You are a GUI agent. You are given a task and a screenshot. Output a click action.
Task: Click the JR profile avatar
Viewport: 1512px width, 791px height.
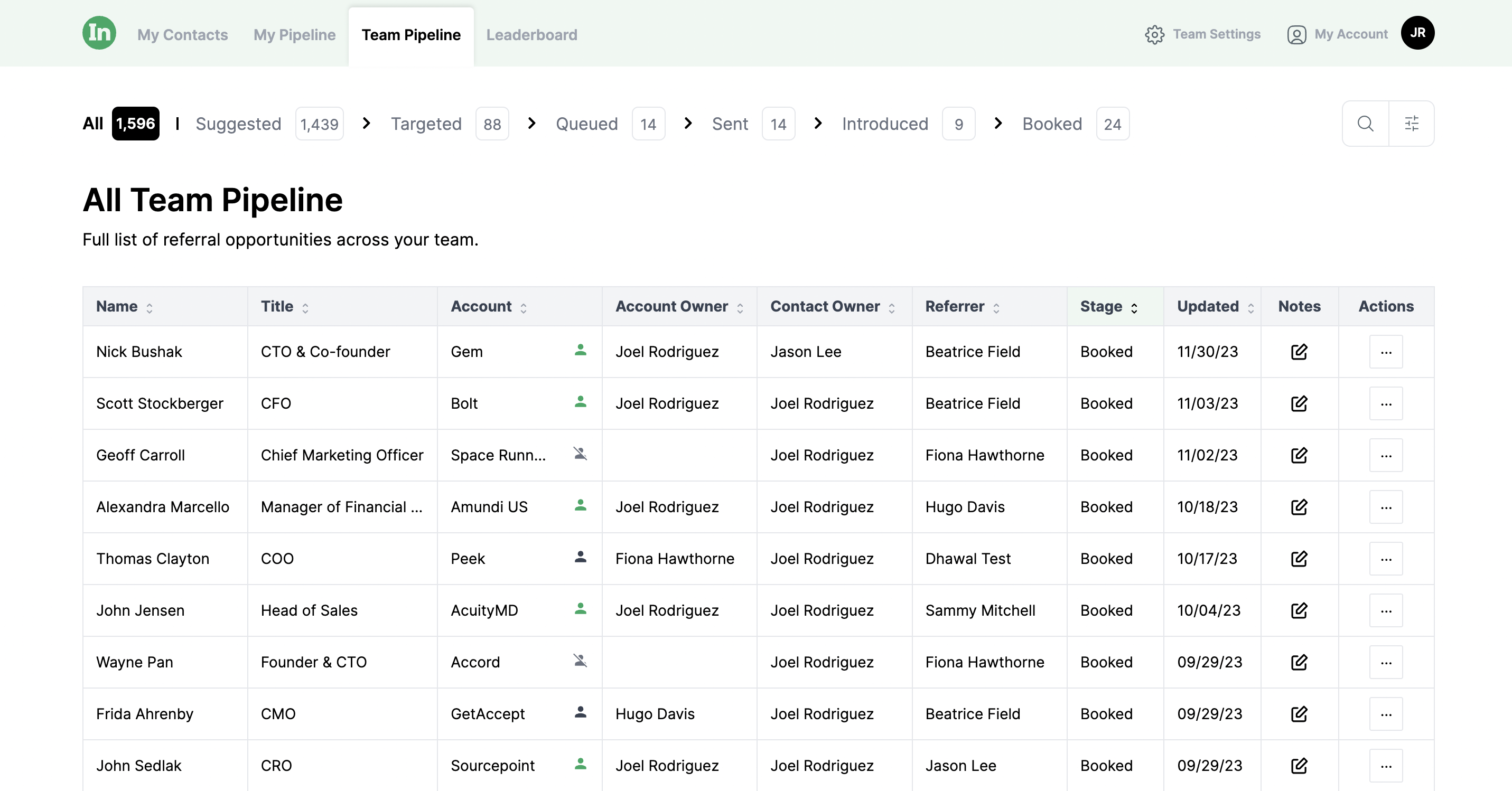(x=1417, y=33)
